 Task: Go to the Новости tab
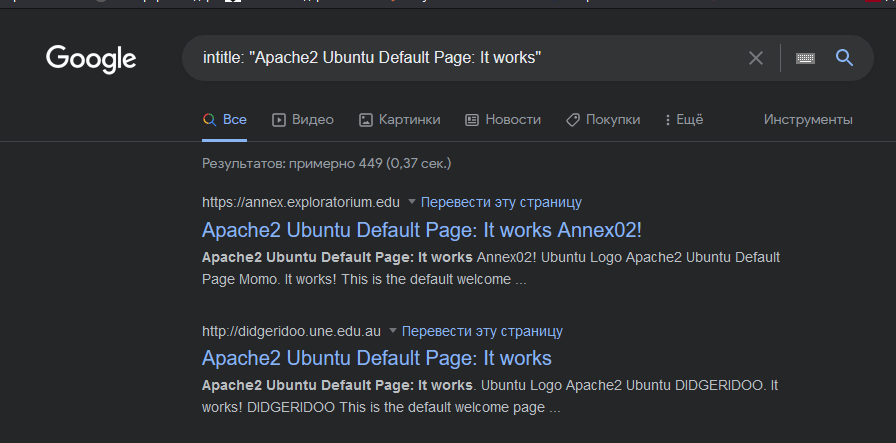click(503, 119)
